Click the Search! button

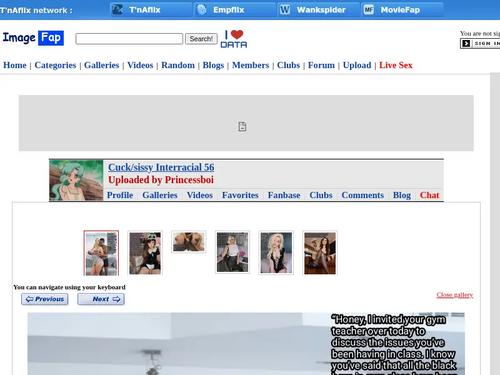(201, 39)
